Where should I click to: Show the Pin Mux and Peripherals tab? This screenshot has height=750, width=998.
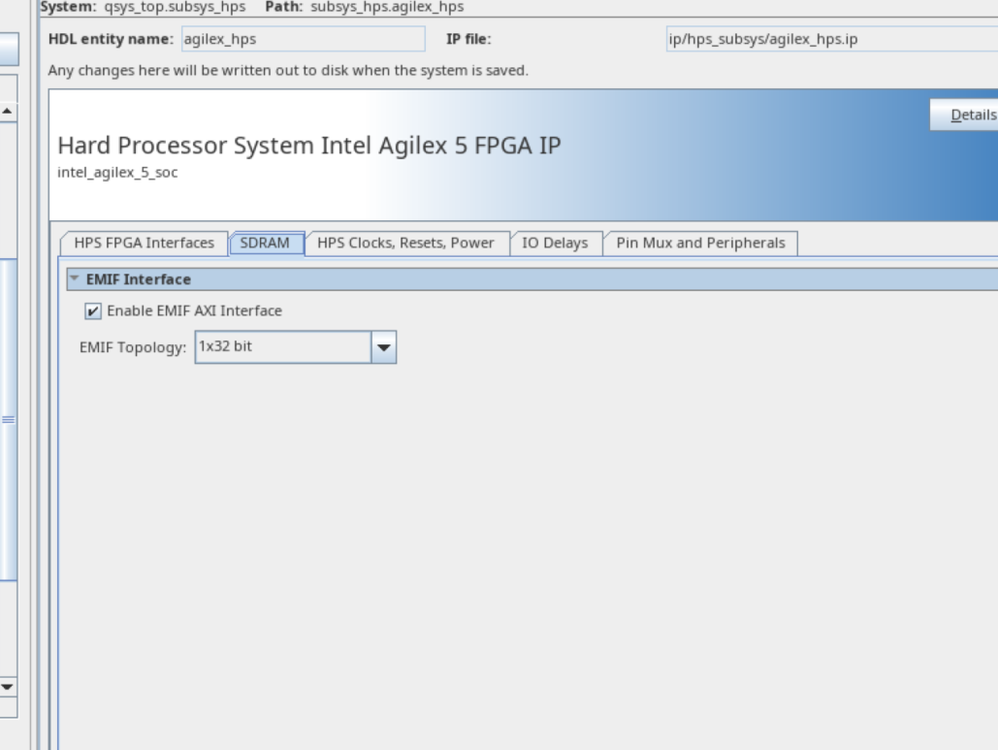tap(700, 243)
